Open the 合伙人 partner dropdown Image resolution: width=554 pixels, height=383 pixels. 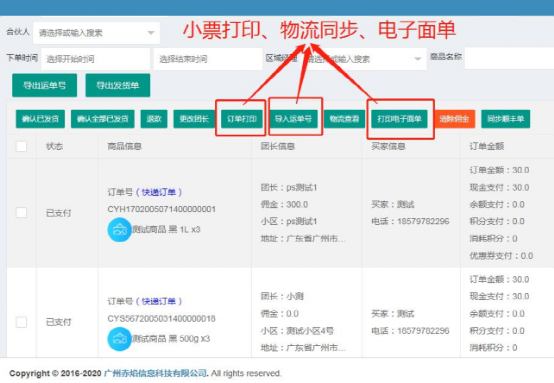[96, 33]
